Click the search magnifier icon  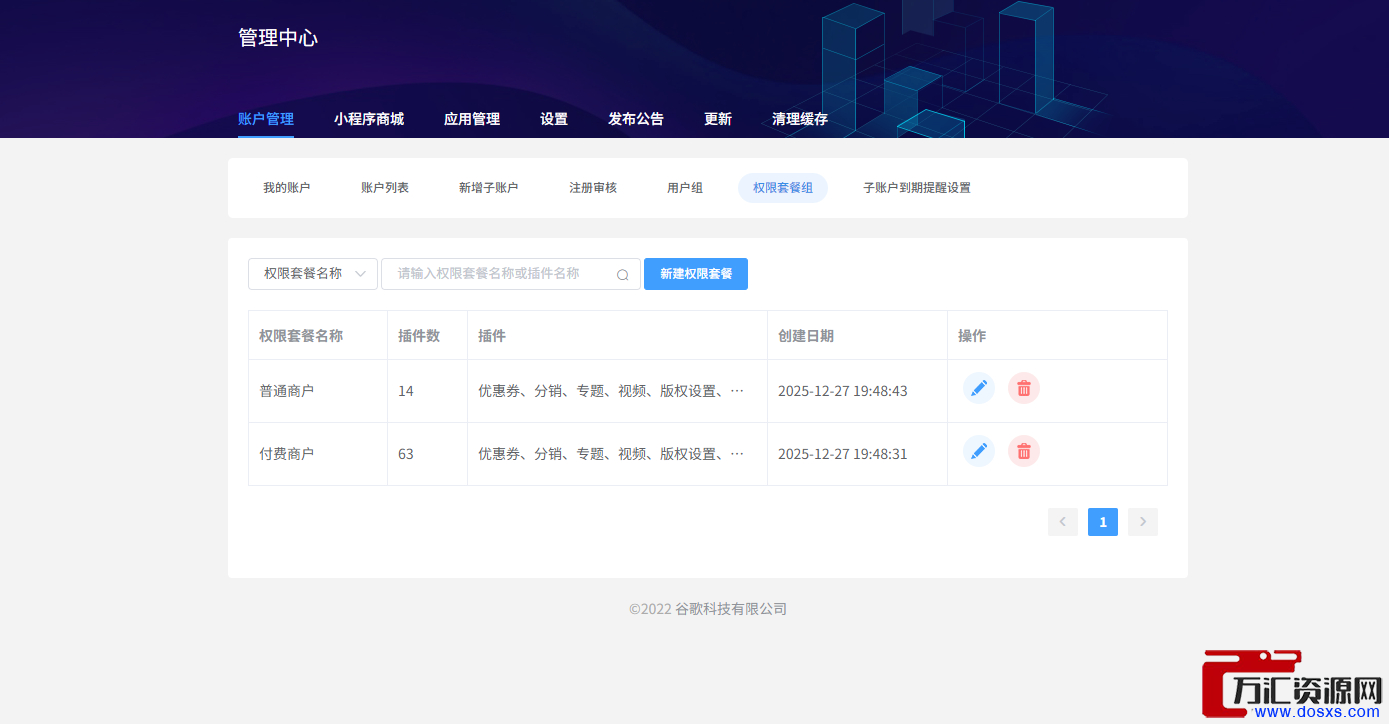[x=622, y=275]
